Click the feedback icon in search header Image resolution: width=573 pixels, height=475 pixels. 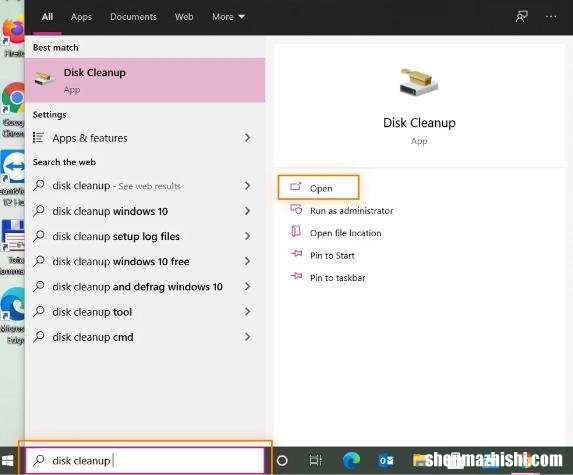point(521,16)
